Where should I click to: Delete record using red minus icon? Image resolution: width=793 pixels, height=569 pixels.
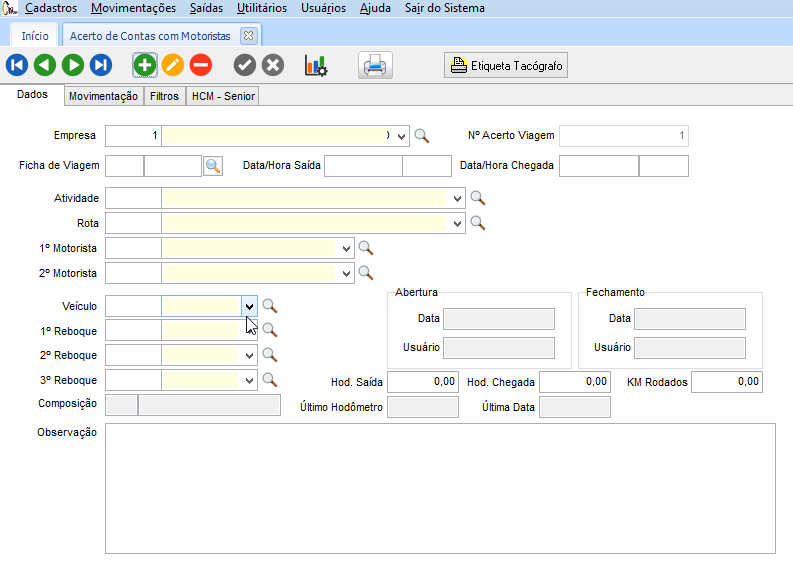click(x=200, y=66)
